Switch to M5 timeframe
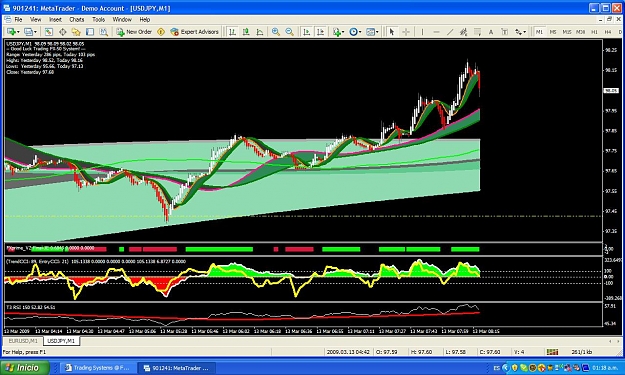This screenshot has height=375, width=625. (x=553, y=32)
